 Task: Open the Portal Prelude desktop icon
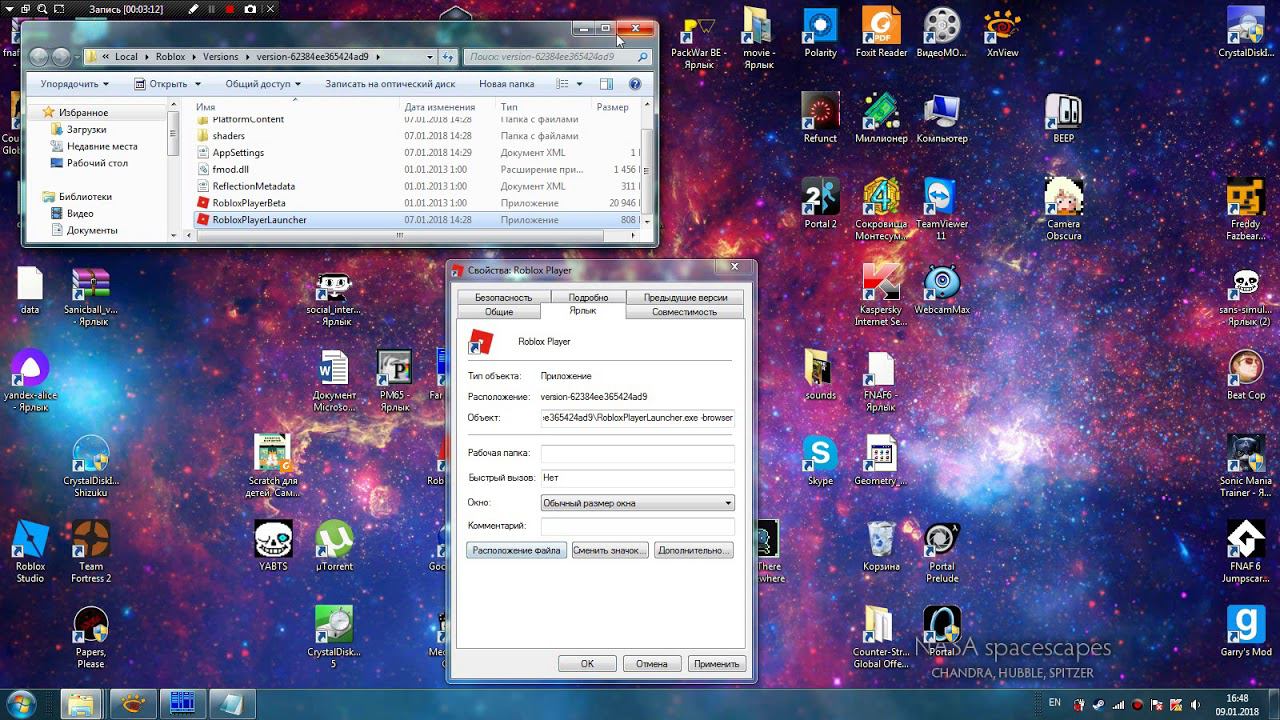pyautogui.click(x=942, y=552)
